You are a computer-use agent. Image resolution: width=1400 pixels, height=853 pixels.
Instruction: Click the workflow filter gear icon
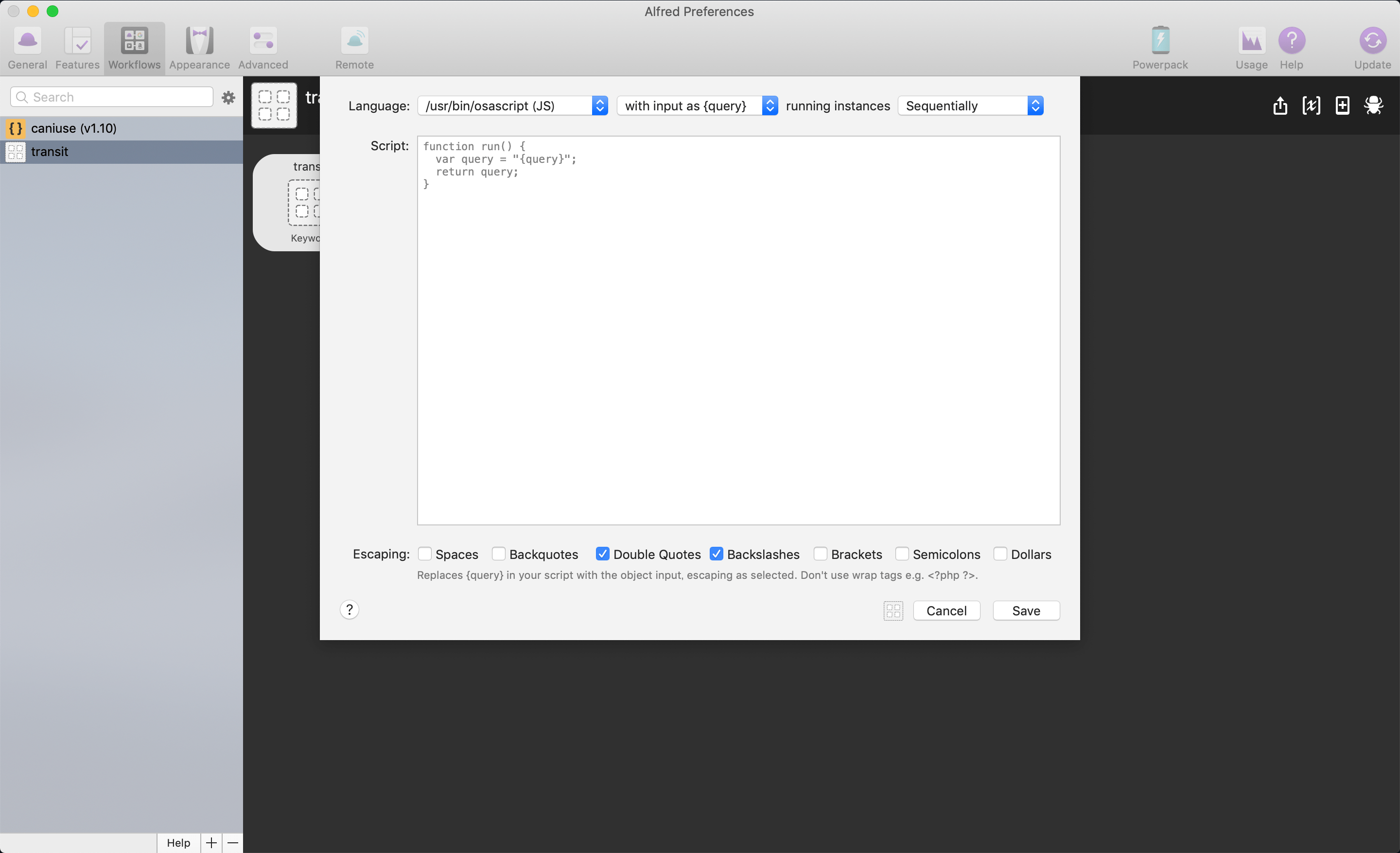click(x=228, y=98)
